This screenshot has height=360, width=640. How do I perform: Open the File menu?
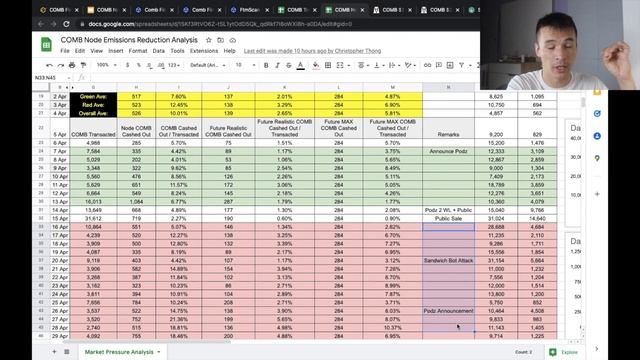pos(65,51)
